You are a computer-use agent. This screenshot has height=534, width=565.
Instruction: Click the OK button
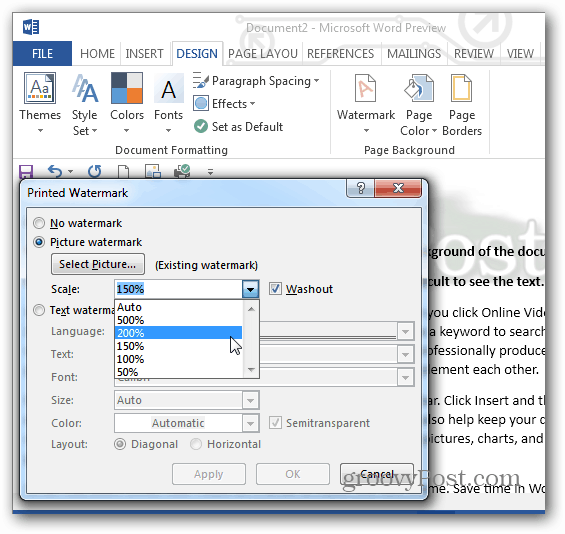click(x=293, y=474)
